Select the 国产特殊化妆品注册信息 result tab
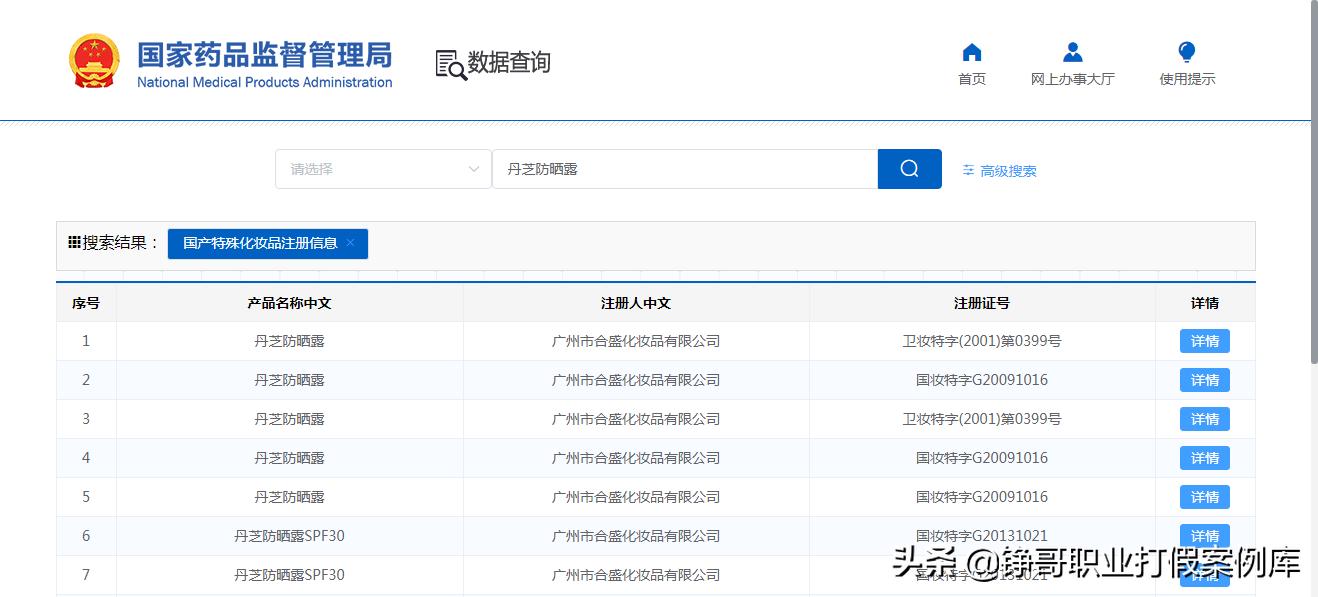Image resolution: width=1318 pixels, height=597 pixels. click(260, 243)
